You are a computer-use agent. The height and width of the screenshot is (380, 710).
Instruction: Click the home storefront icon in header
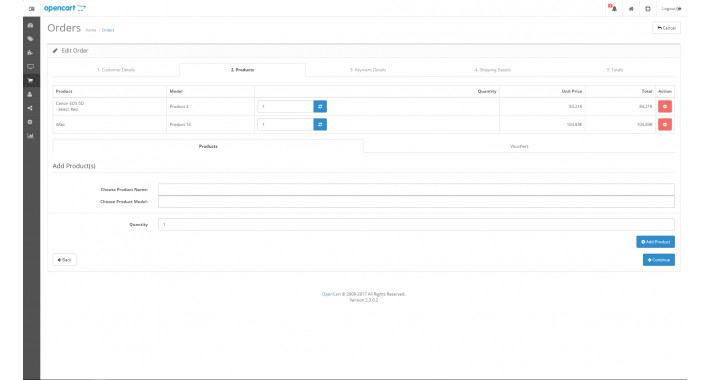coord(631,9)
